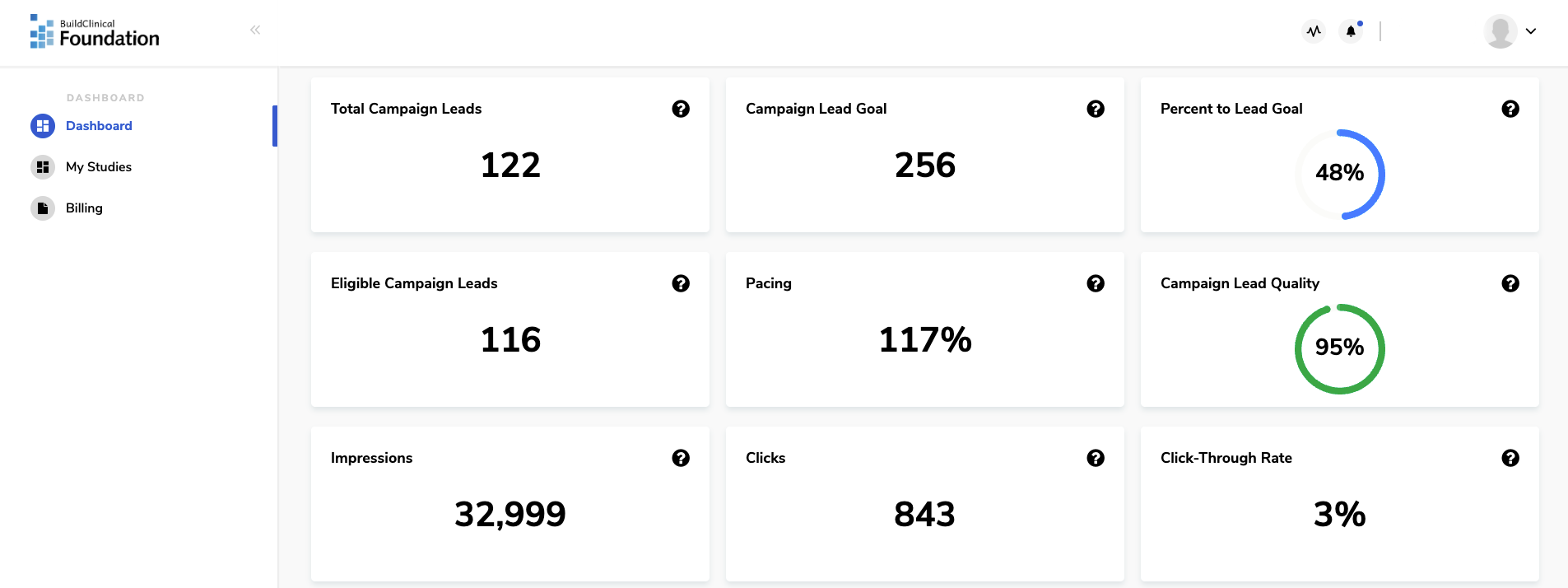Show help for Eligible Campaign Leads
Viewport: 1568px width, 588px height.
[681, 283]
